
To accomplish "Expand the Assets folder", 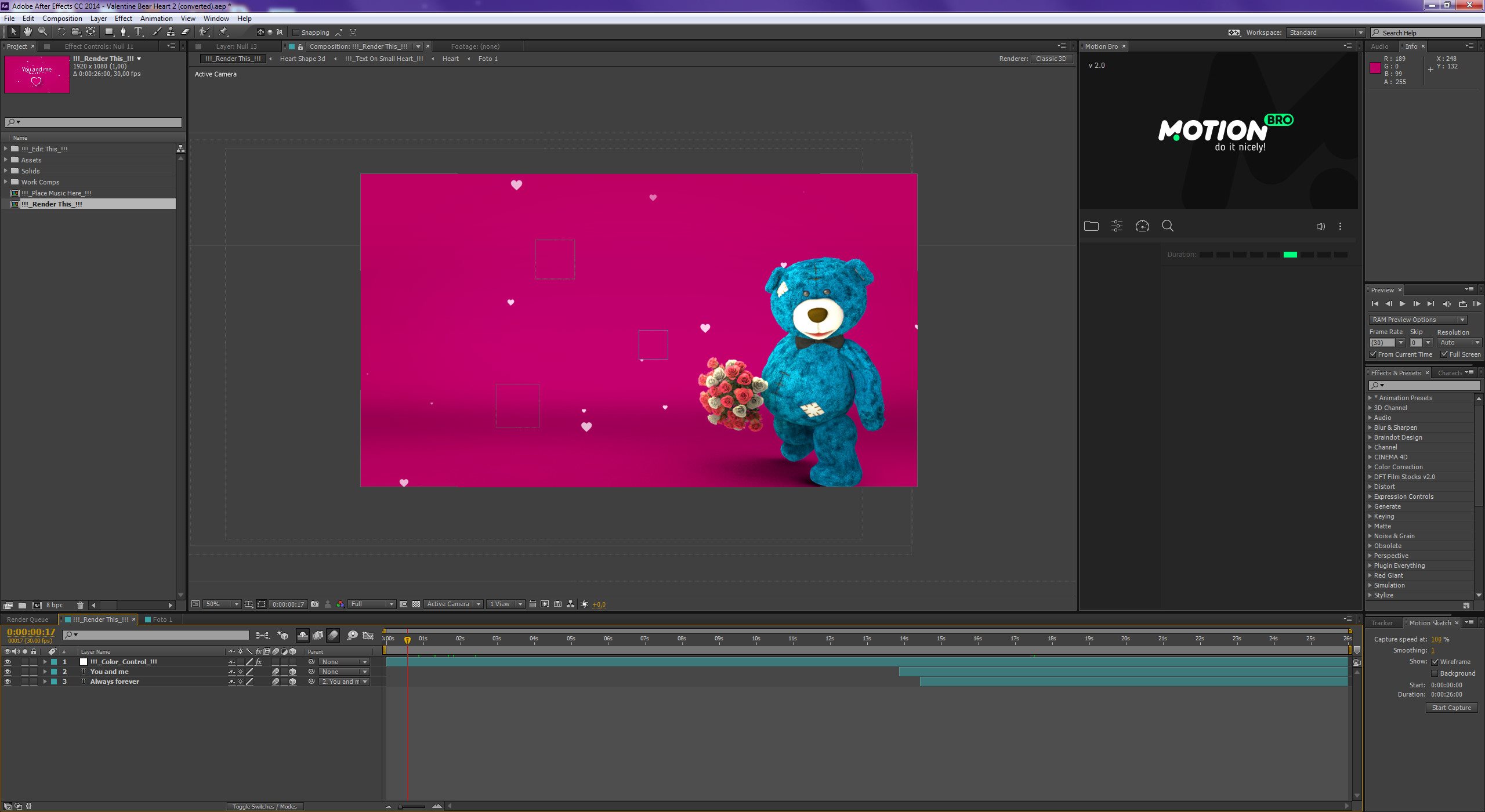I will tap(6, 159).
